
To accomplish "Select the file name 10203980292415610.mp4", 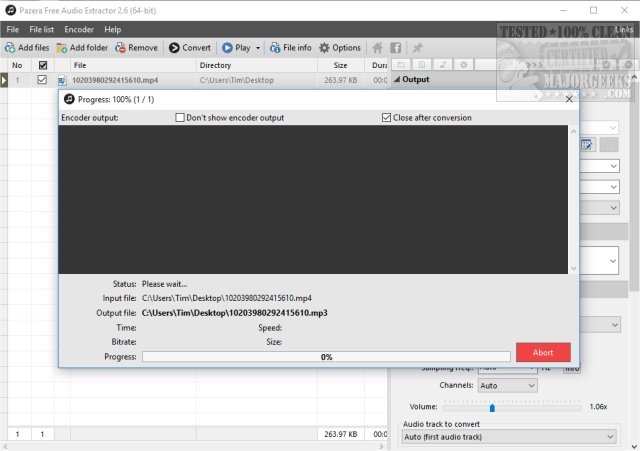I will click(115, 80).
